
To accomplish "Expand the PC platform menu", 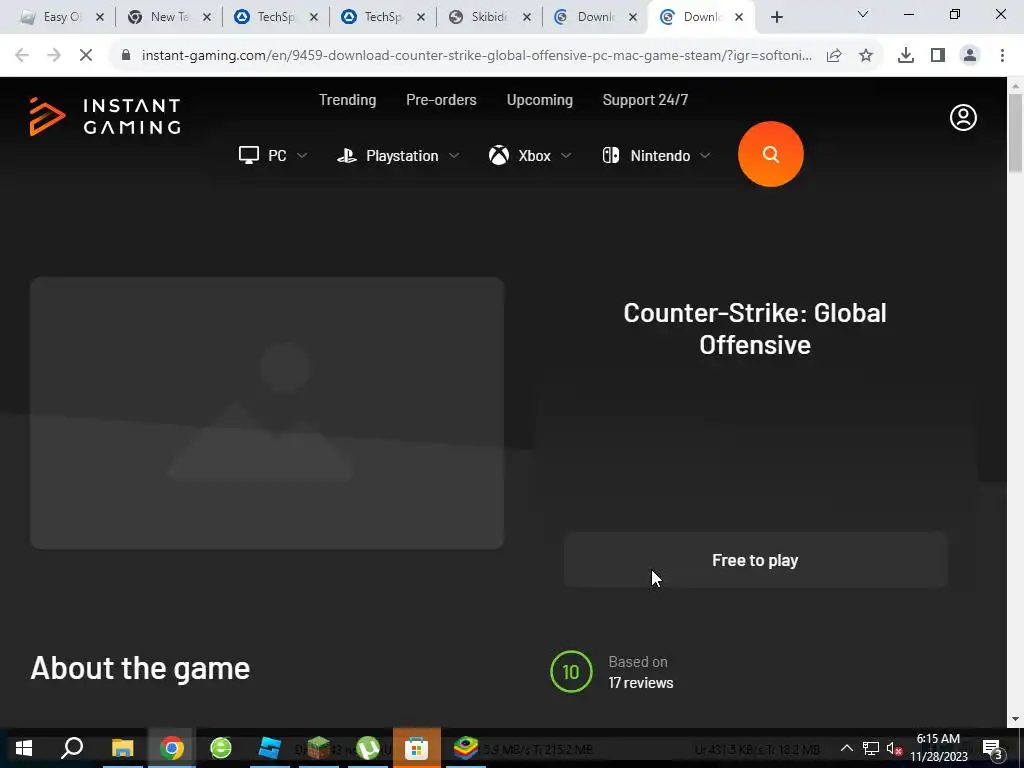I will coord(273,155).
